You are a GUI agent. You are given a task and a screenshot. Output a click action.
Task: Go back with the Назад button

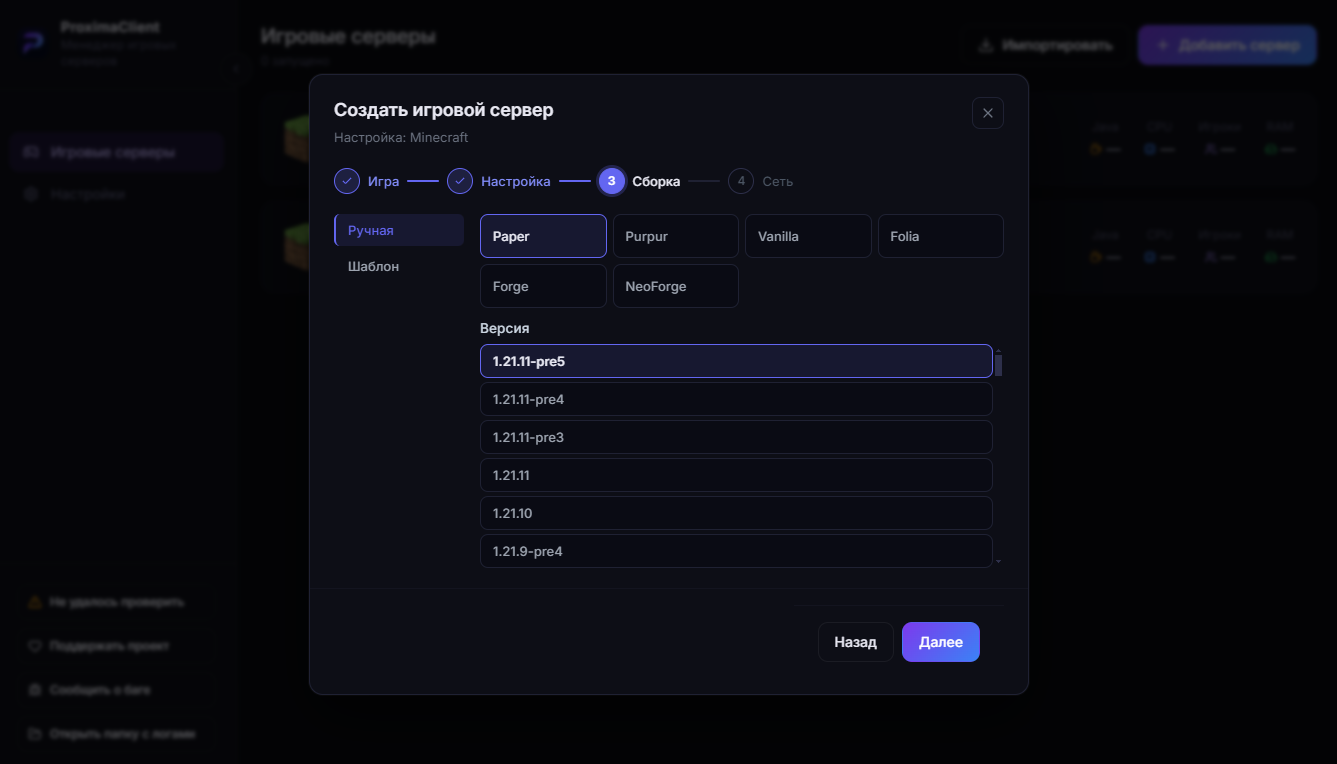pos(856,642)
